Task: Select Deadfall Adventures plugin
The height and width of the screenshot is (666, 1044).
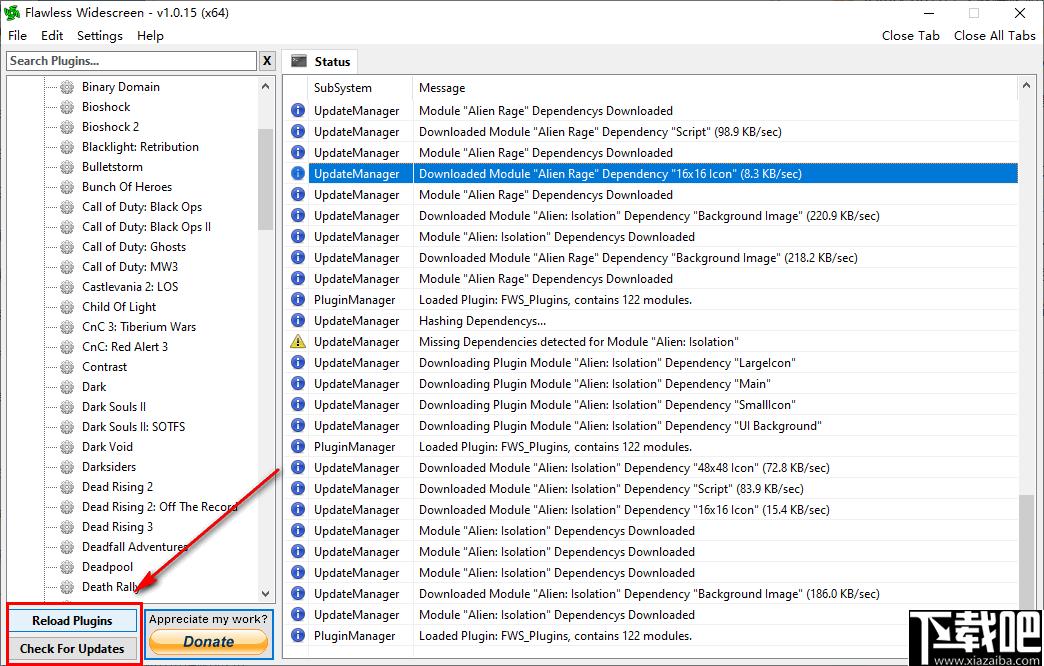Action: [x=134, y=546]
